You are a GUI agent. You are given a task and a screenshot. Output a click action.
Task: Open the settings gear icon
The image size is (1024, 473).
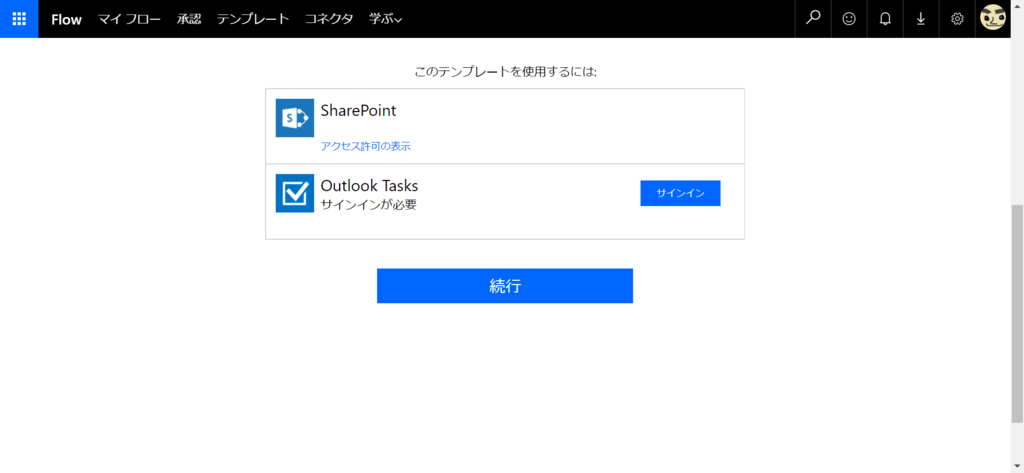(957, 19)
